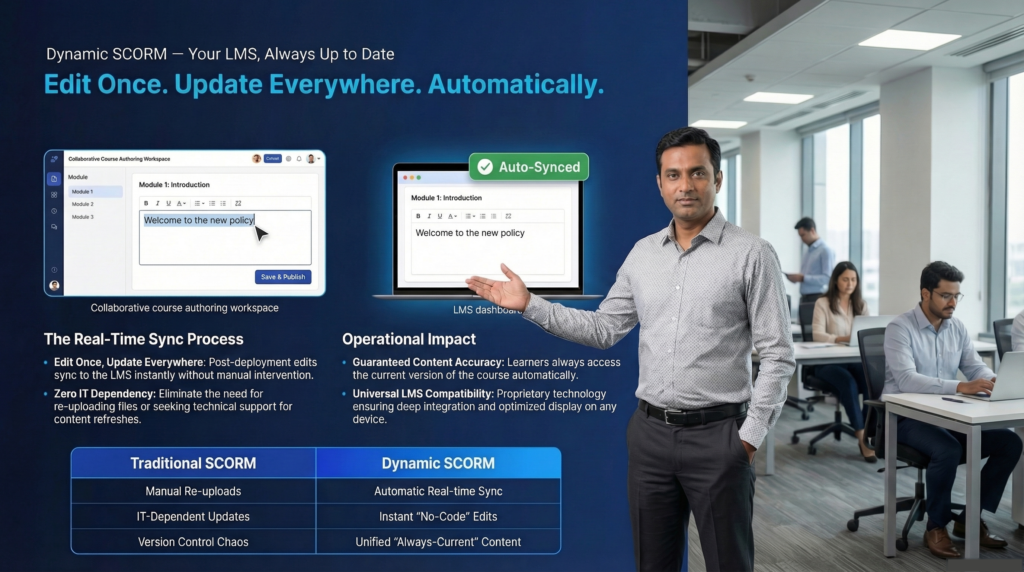
Task: Click the Bold icon in authoring workspace editor
Action: tap(146, 203)
